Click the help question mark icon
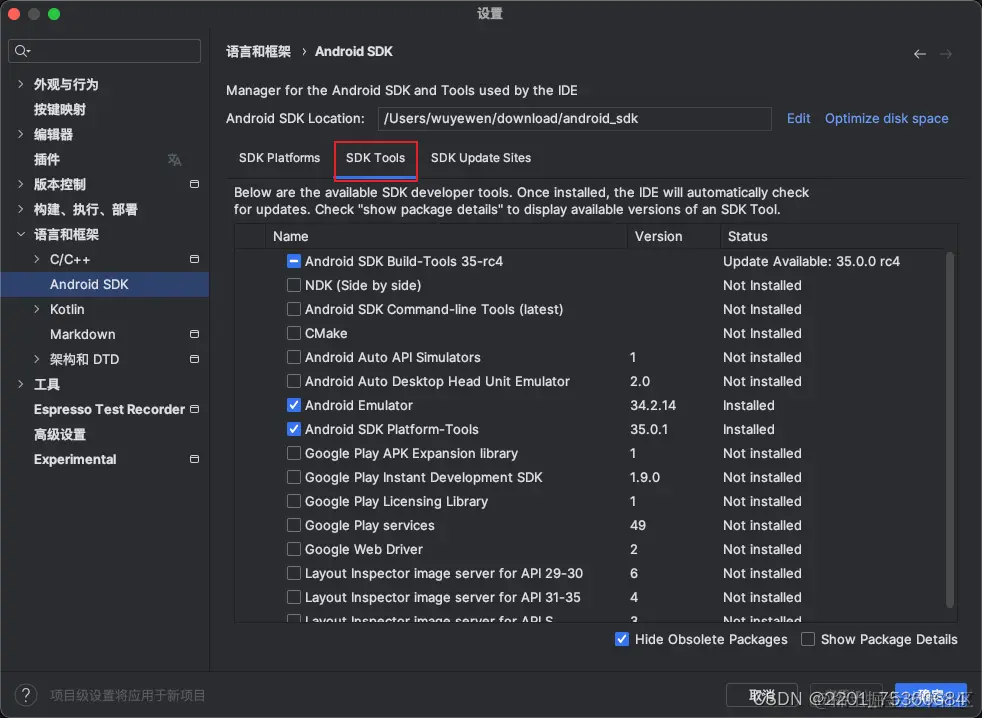The height and width of the screenshot is (718, 982). tap(26, 695)
